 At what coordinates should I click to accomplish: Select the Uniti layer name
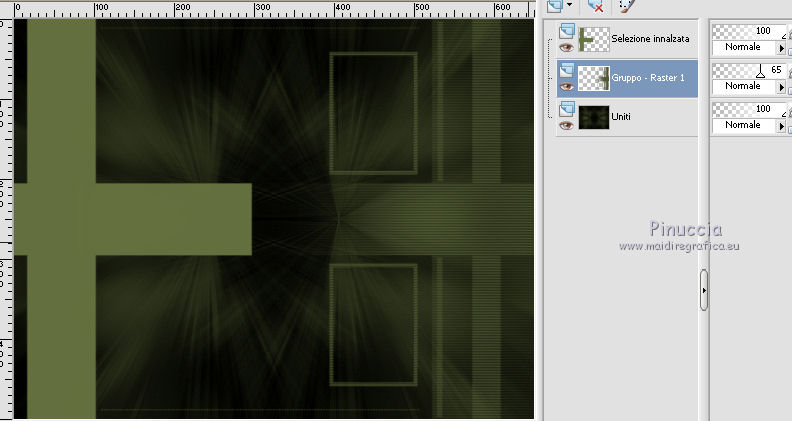(621, 117)
